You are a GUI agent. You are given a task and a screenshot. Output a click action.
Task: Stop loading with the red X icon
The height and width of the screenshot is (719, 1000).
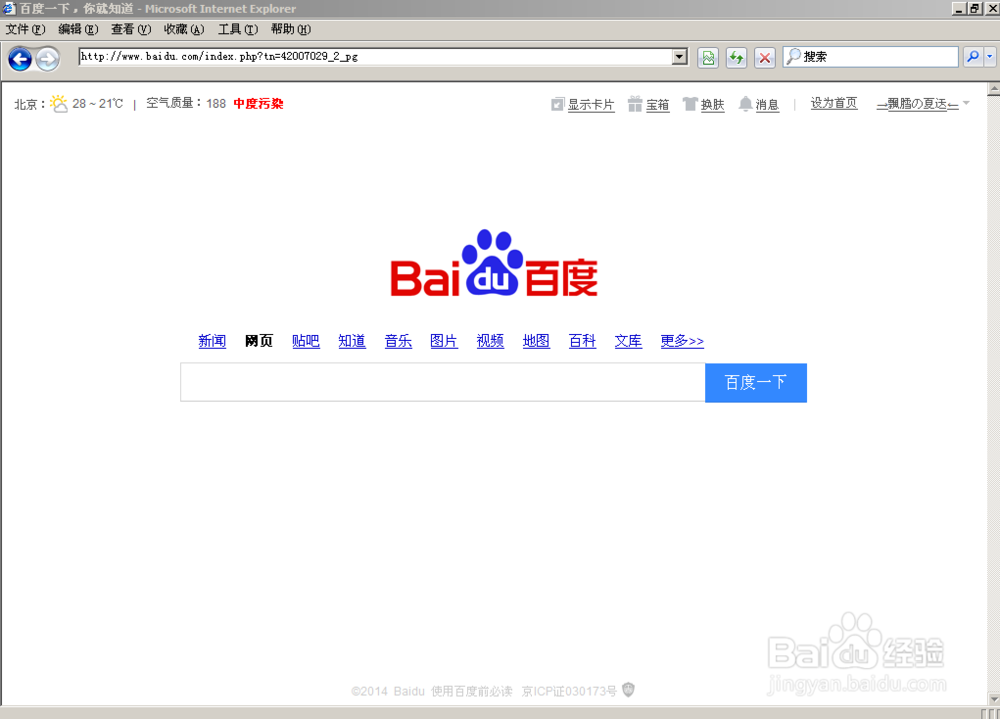pyautogui.click(x=765, y=58)
